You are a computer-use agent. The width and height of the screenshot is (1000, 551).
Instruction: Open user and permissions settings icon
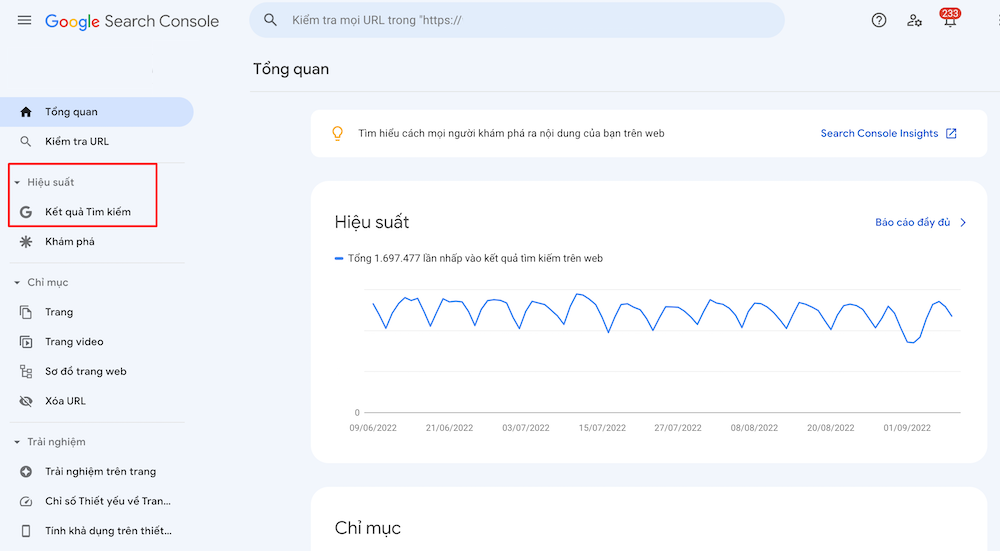(914, 20)
